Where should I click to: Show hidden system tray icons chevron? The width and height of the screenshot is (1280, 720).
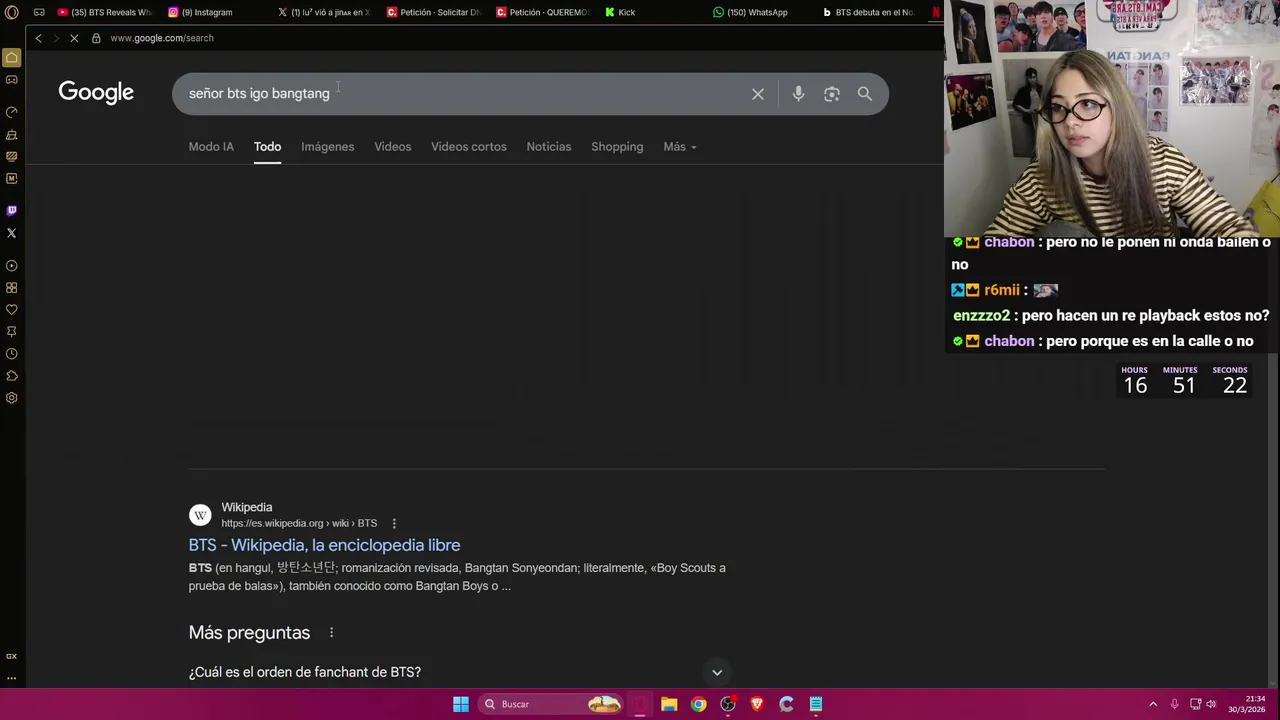(x=1153, y=704)
